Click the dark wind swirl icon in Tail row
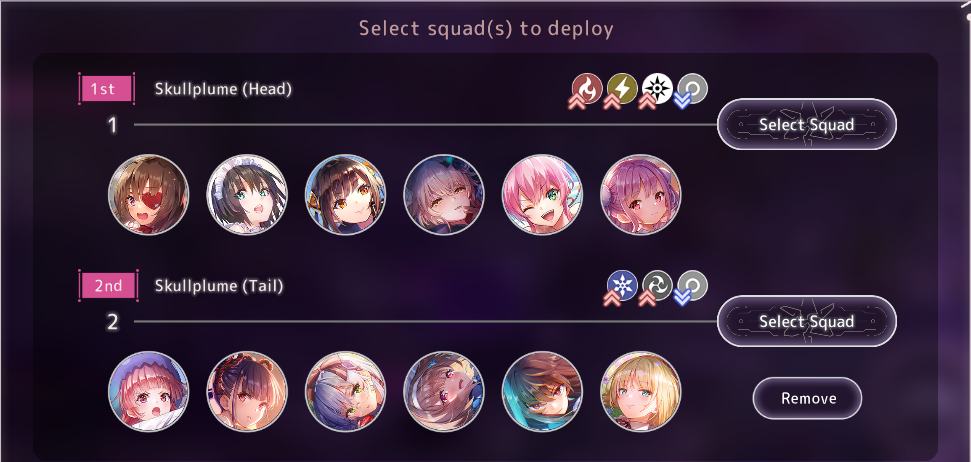 pos(657,285)
